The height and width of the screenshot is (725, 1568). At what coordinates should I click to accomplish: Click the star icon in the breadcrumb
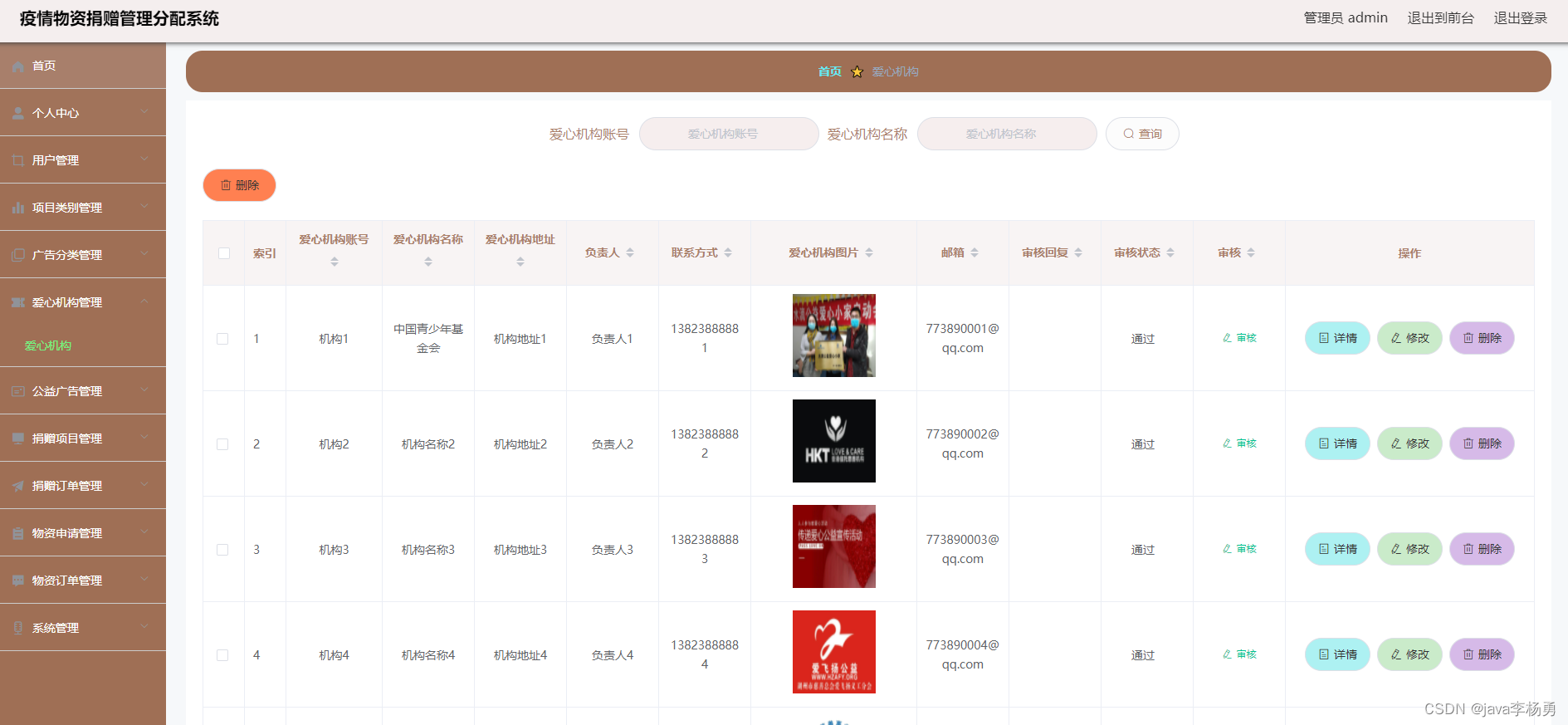[x=857, y=72]
